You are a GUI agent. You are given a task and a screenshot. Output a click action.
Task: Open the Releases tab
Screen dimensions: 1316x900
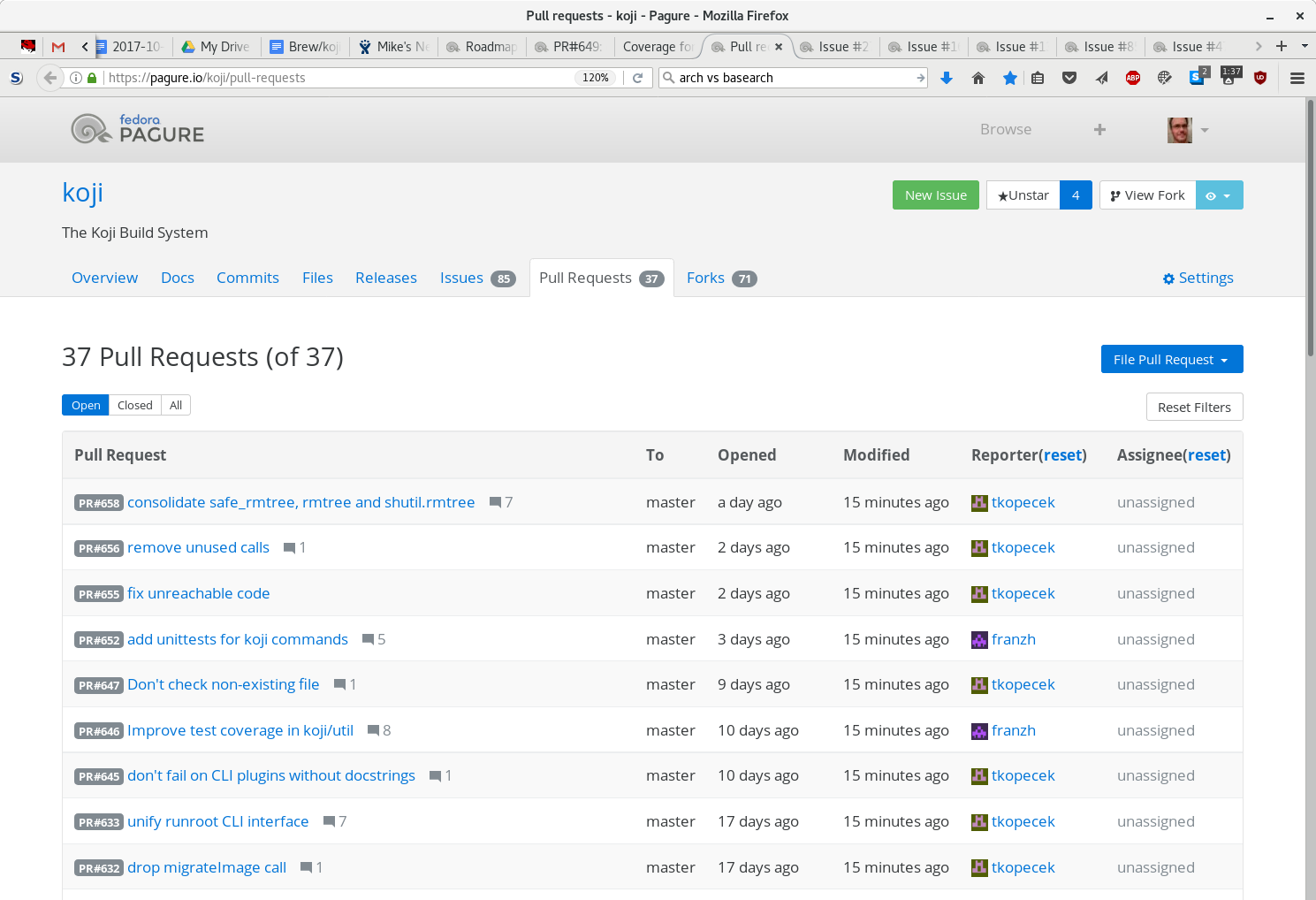(x=386, y=278)
